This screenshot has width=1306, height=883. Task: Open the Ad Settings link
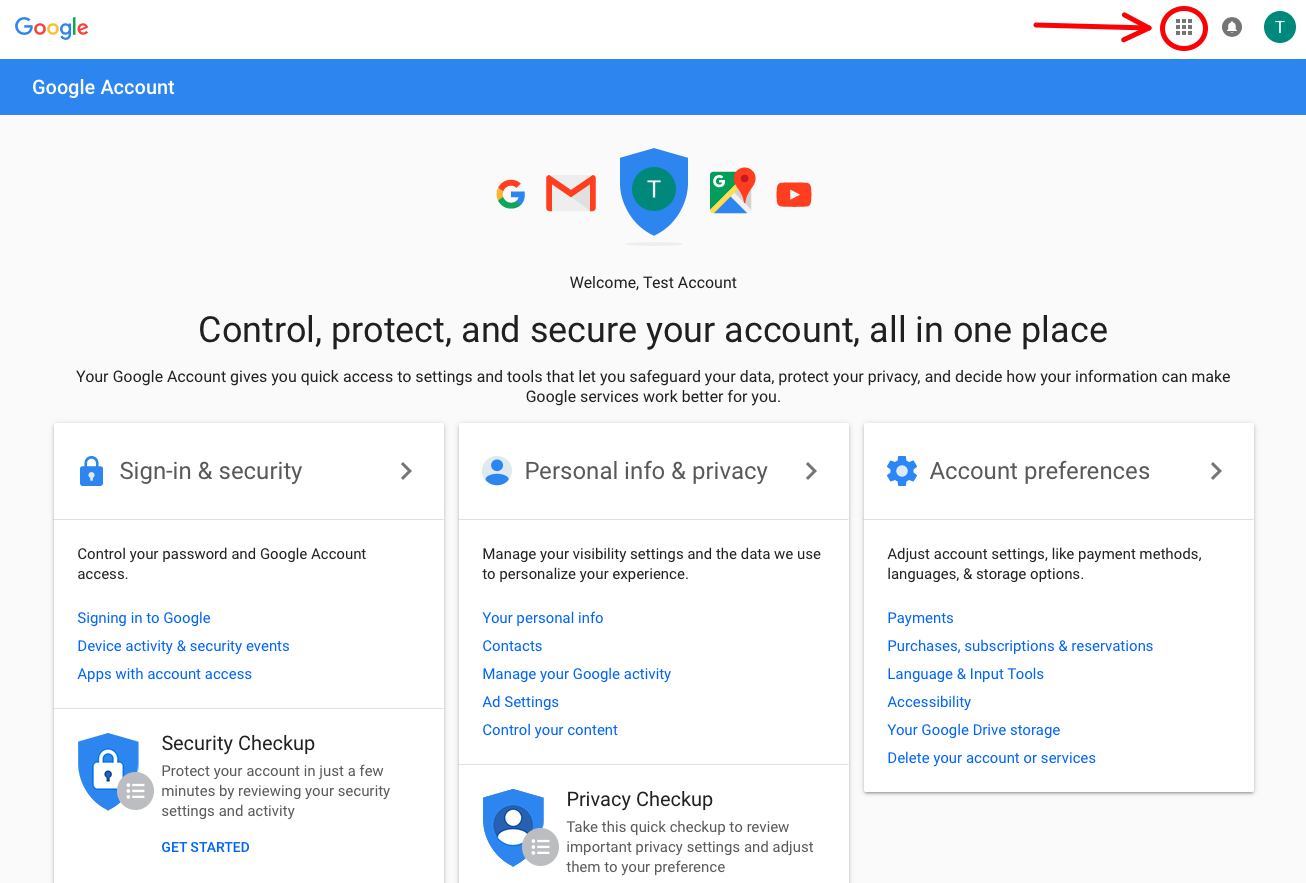click(x=520, y=702)
